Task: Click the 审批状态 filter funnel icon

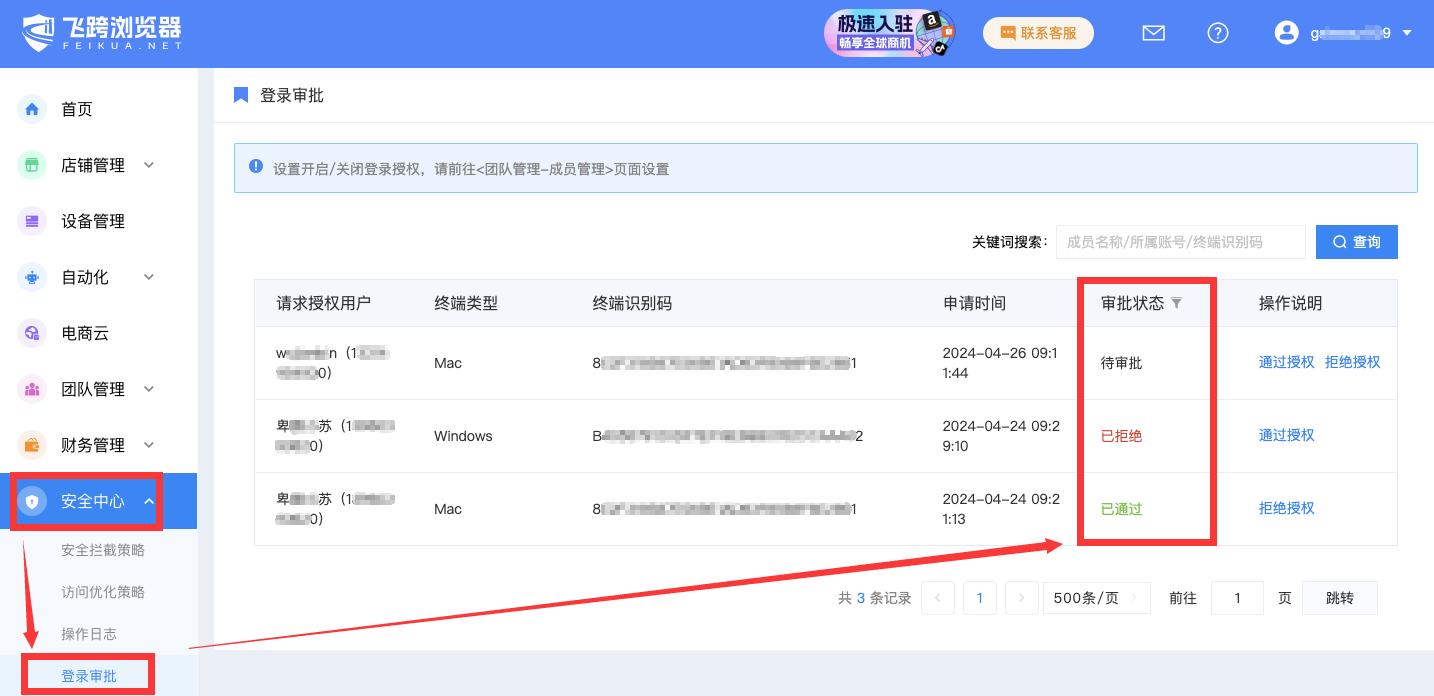Action: click(1177, 303)
